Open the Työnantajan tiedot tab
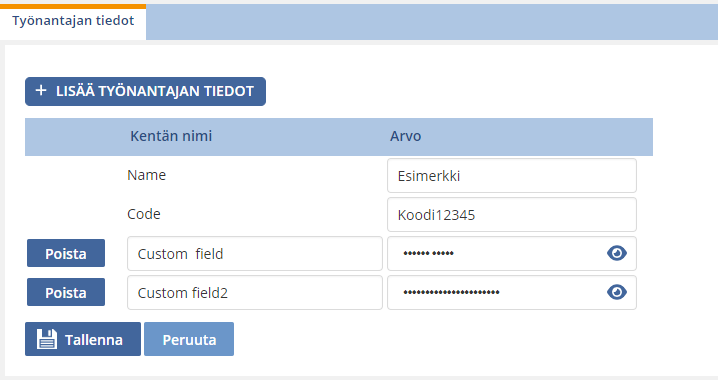The image size is (718, 380). point(73,21)
